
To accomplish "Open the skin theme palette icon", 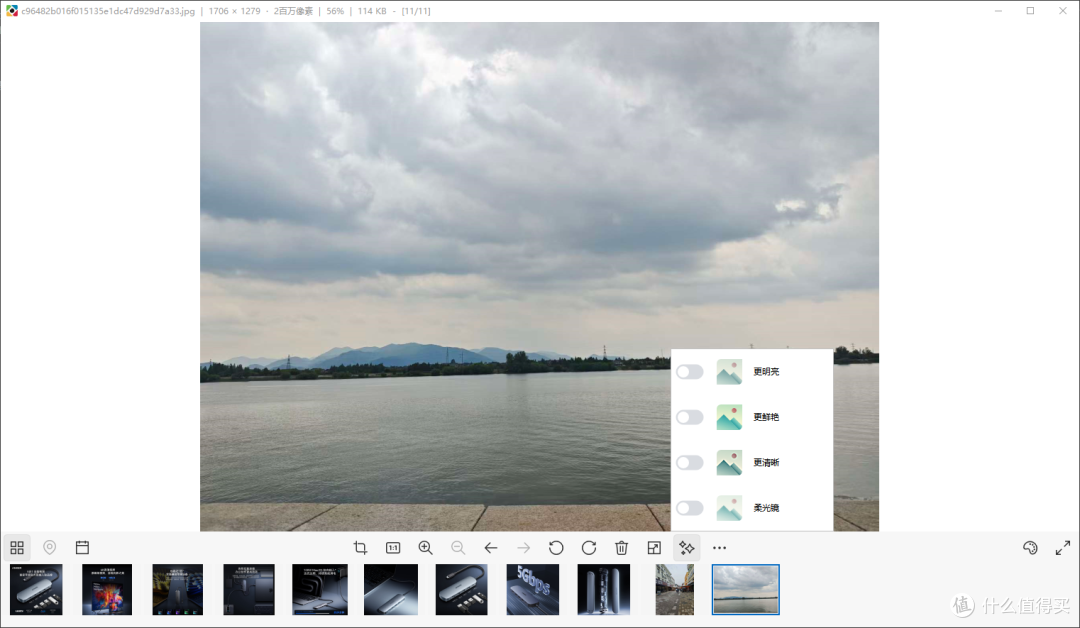I will (1030, 547).
